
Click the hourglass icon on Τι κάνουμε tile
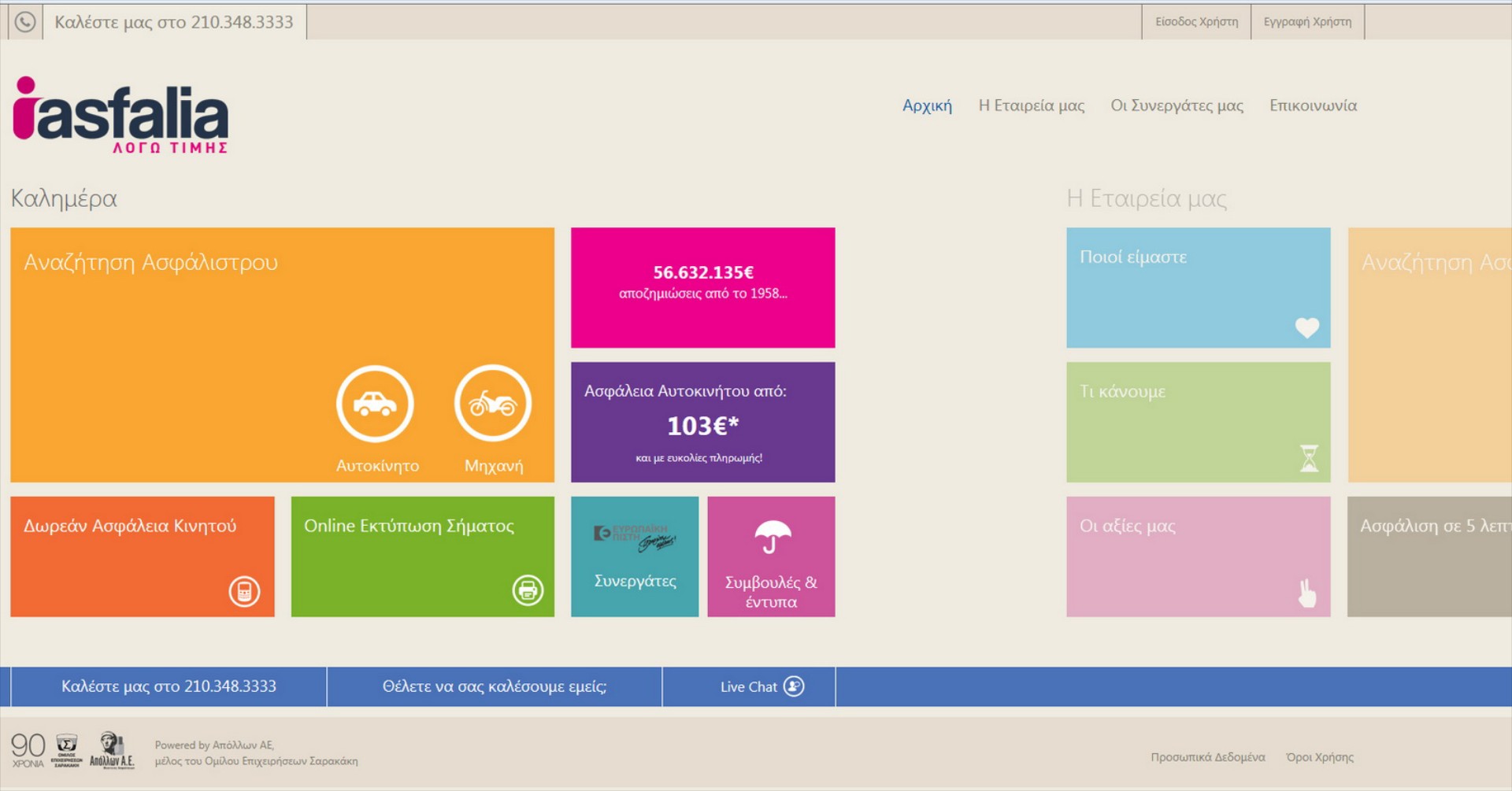coord(1309,458)
